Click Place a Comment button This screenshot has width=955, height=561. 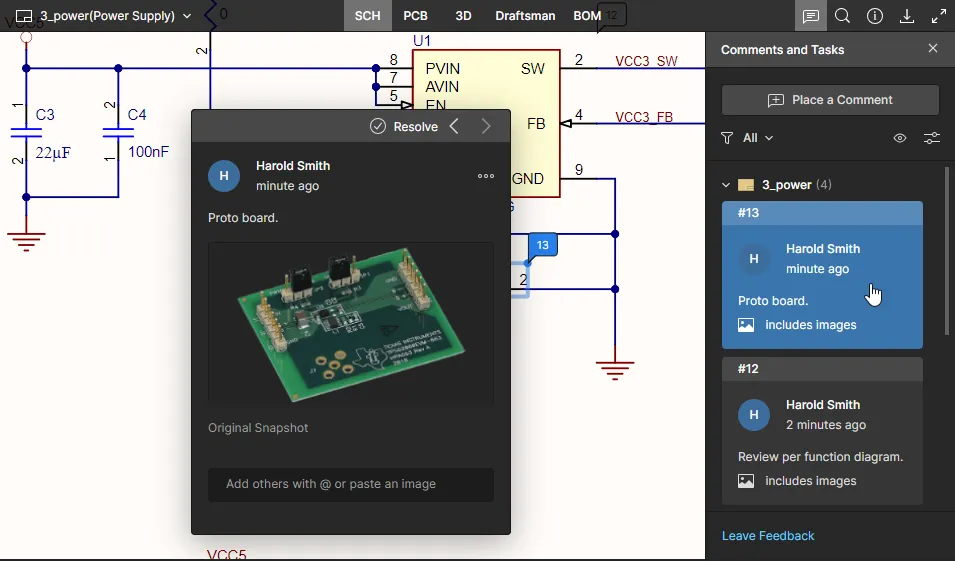pos(830,100)
